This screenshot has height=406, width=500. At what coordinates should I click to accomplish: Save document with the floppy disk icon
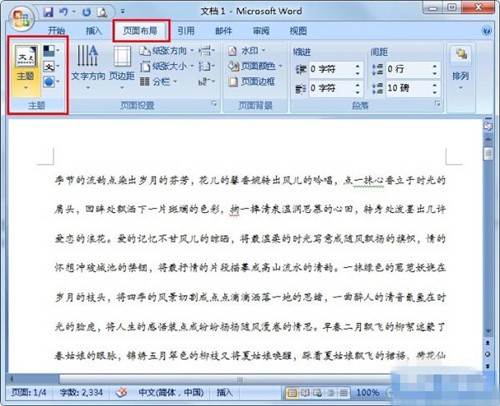click(49, 12)
